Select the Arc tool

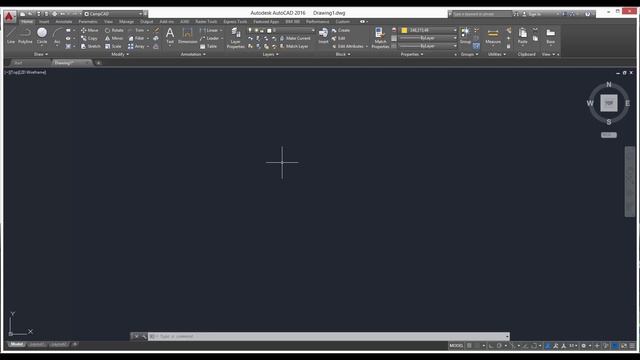(x=57, y=36)
